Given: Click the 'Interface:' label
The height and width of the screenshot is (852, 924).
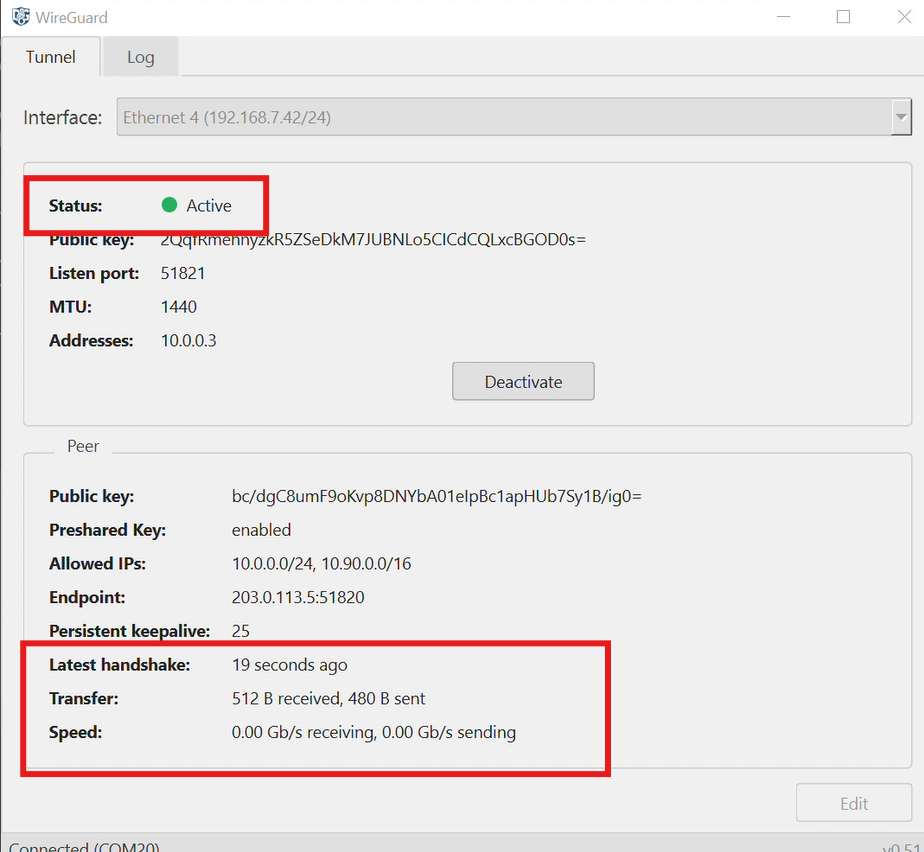Looking at the screenshot, I should [x=62, y=117].
